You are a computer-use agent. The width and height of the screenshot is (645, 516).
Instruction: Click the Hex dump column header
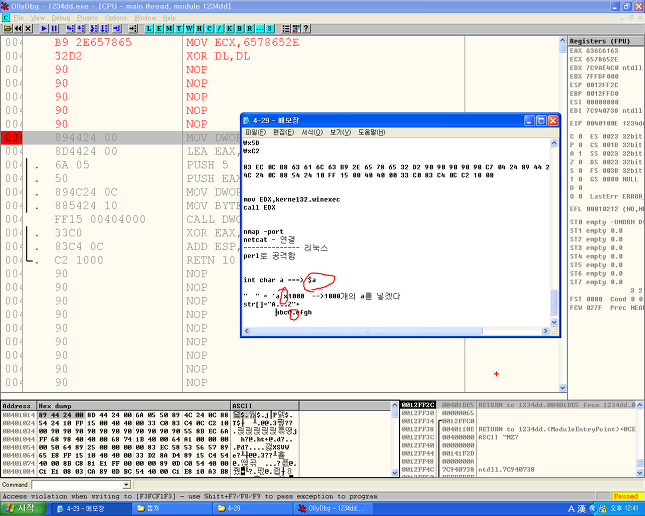point(134,406)
